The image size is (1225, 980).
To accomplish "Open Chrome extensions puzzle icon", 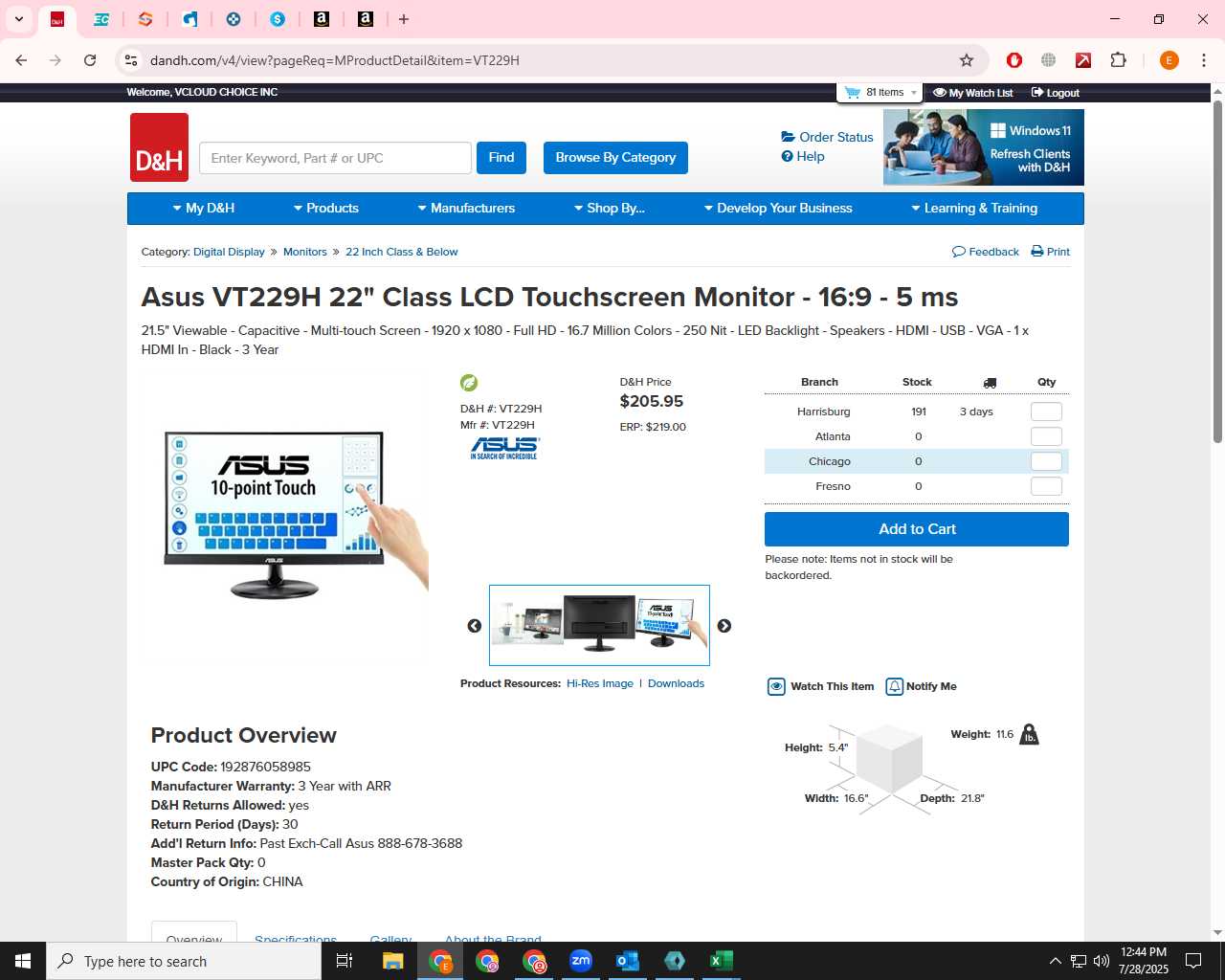I will tap(1118, 60).
